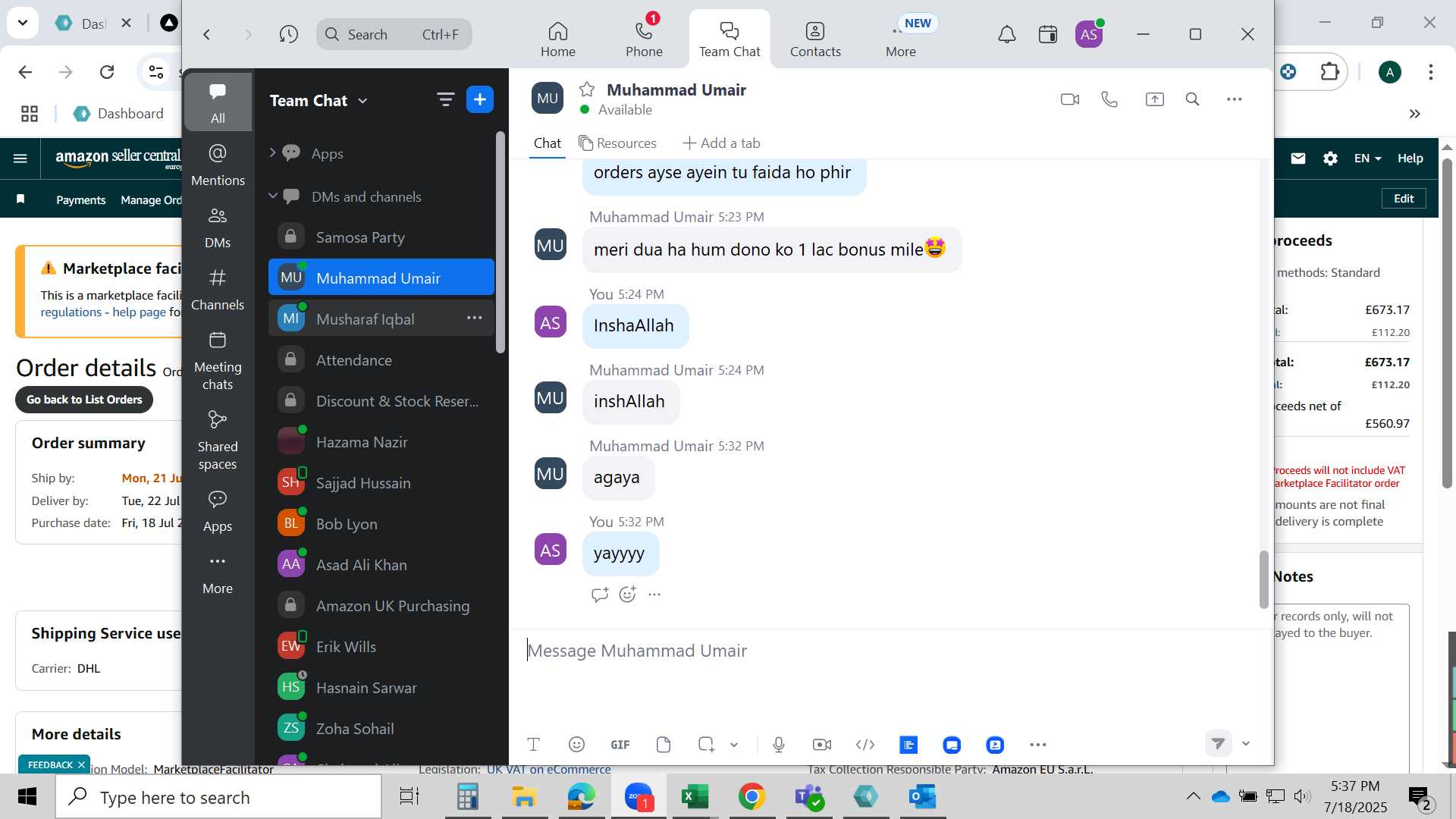Click the chat message scrollbar

(x=1263, y=579)
